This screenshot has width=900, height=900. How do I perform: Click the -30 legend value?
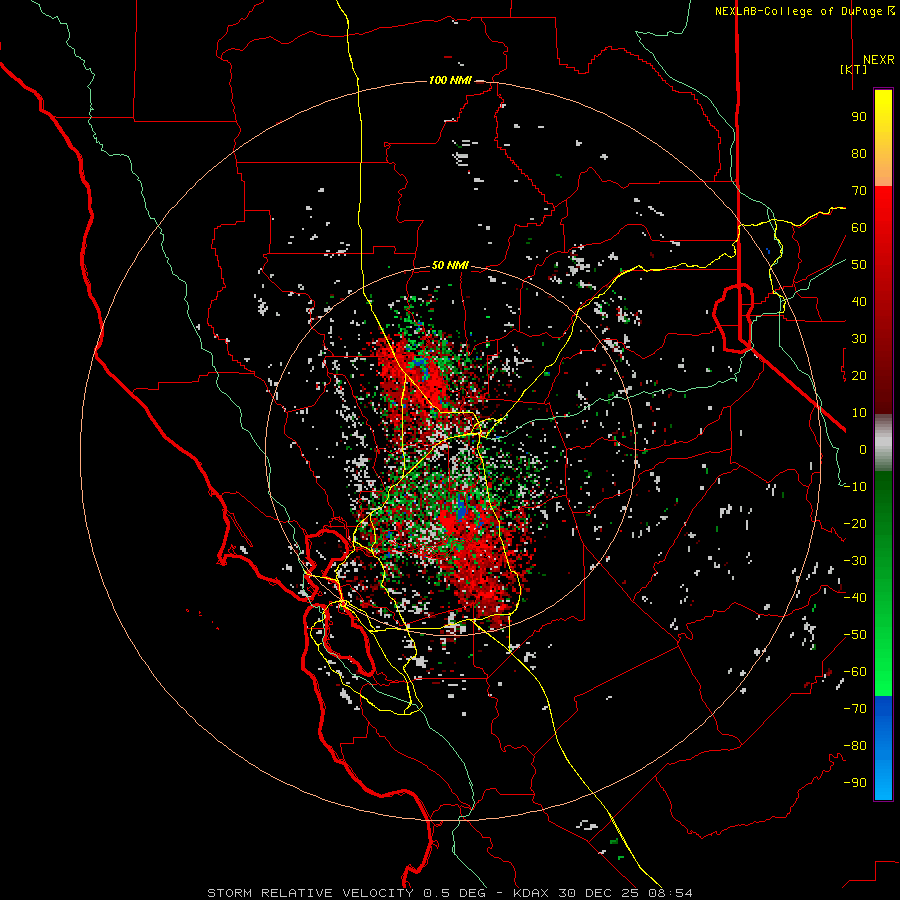click(x=856, y=561)
